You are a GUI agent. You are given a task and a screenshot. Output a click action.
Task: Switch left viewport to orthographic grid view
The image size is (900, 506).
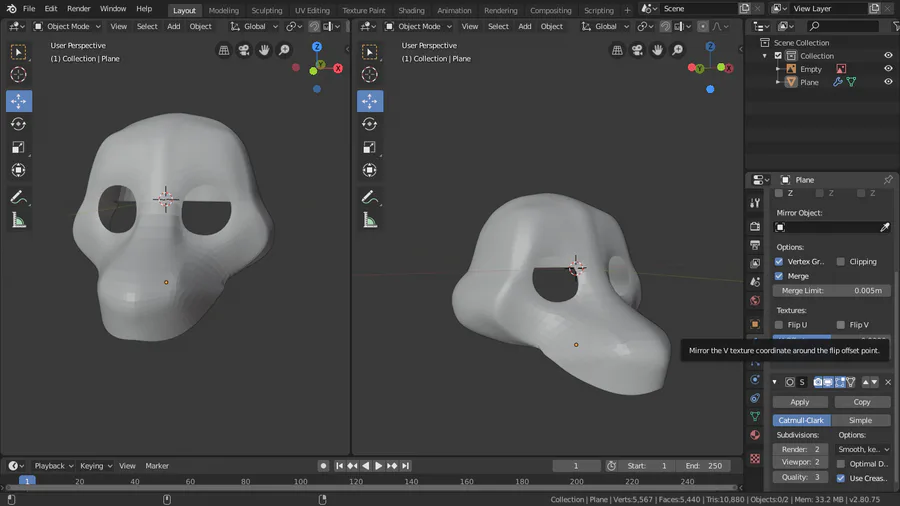click(224, 50)
